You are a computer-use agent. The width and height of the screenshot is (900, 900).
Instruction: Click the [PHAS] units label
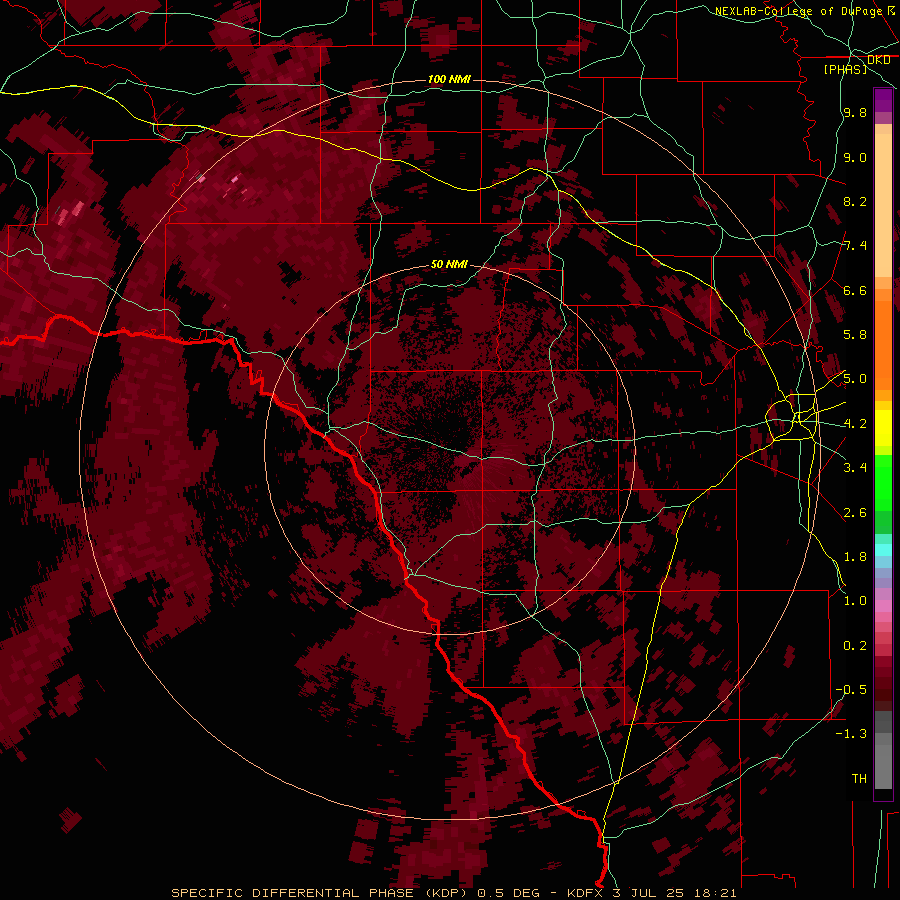click(x=845, y=69)
